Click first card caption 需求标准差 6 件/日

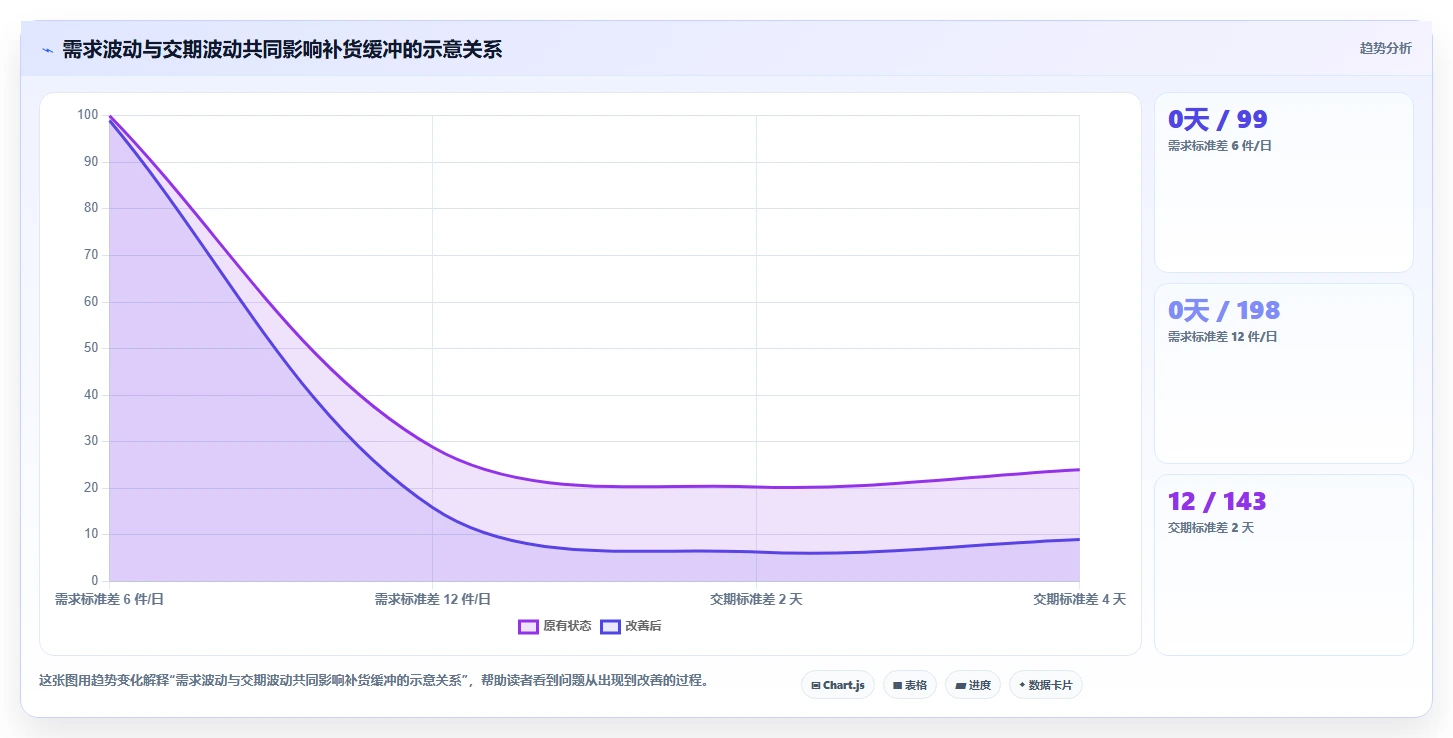click(1220, 145)
